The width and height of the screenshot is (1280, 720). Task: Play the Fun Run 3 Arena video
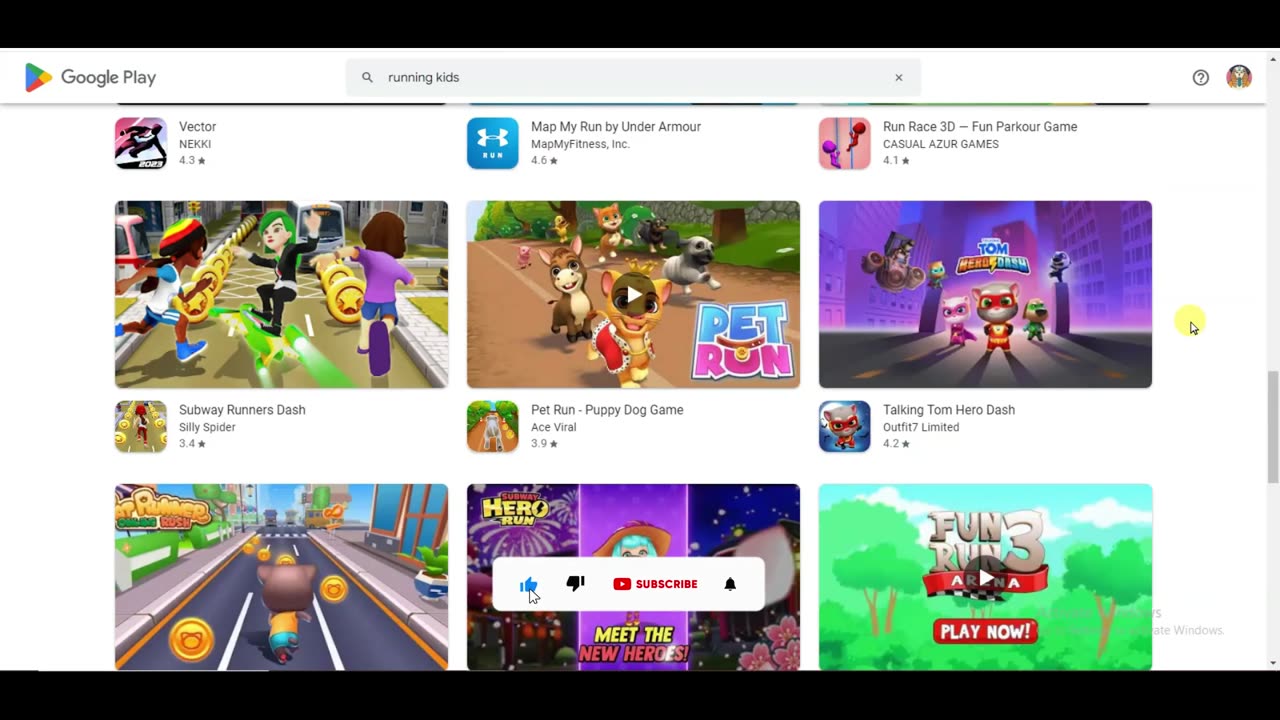[x=985, y=578]
